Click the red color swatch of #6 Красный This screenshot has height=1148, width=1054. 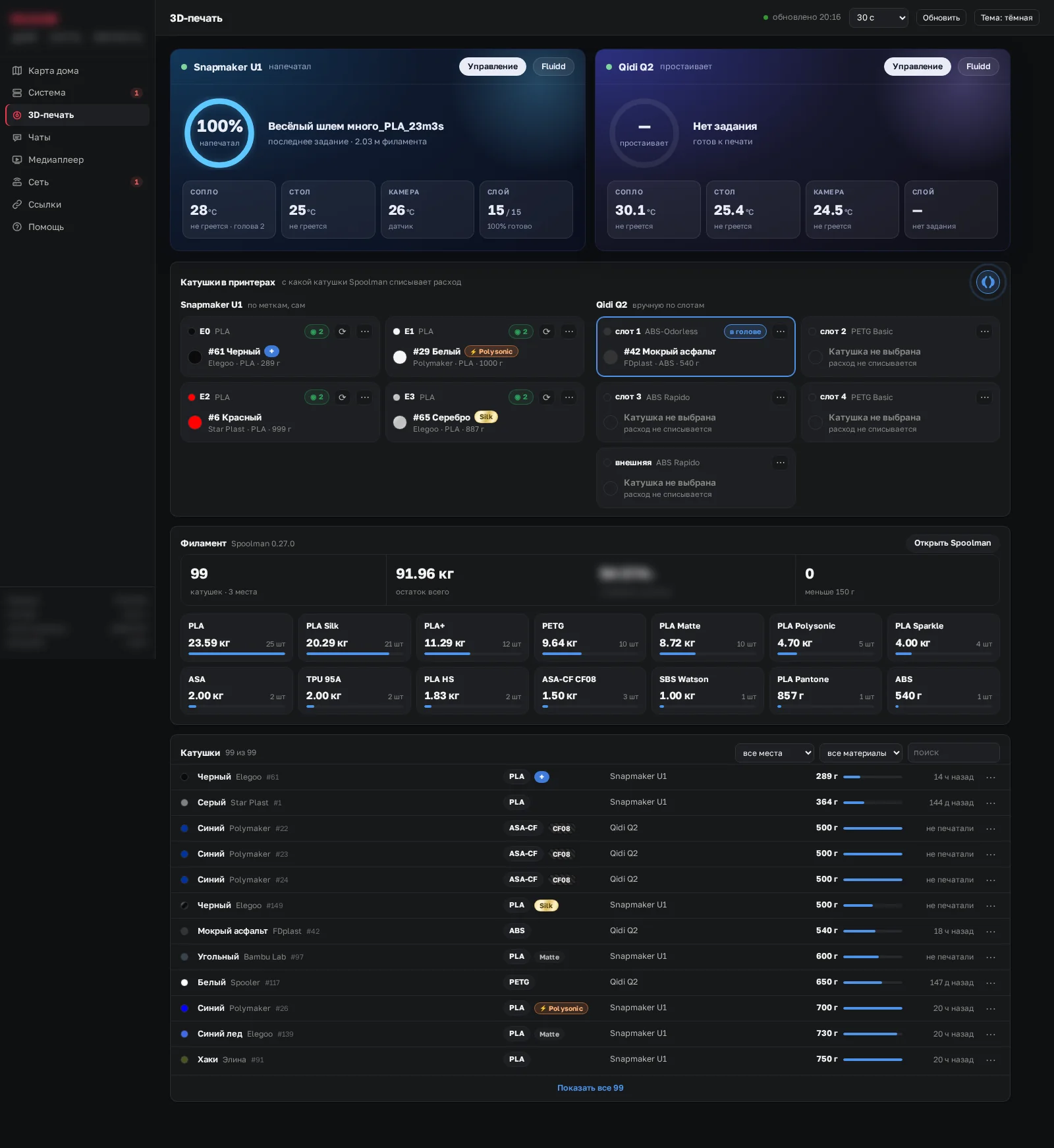coord(195,423)
